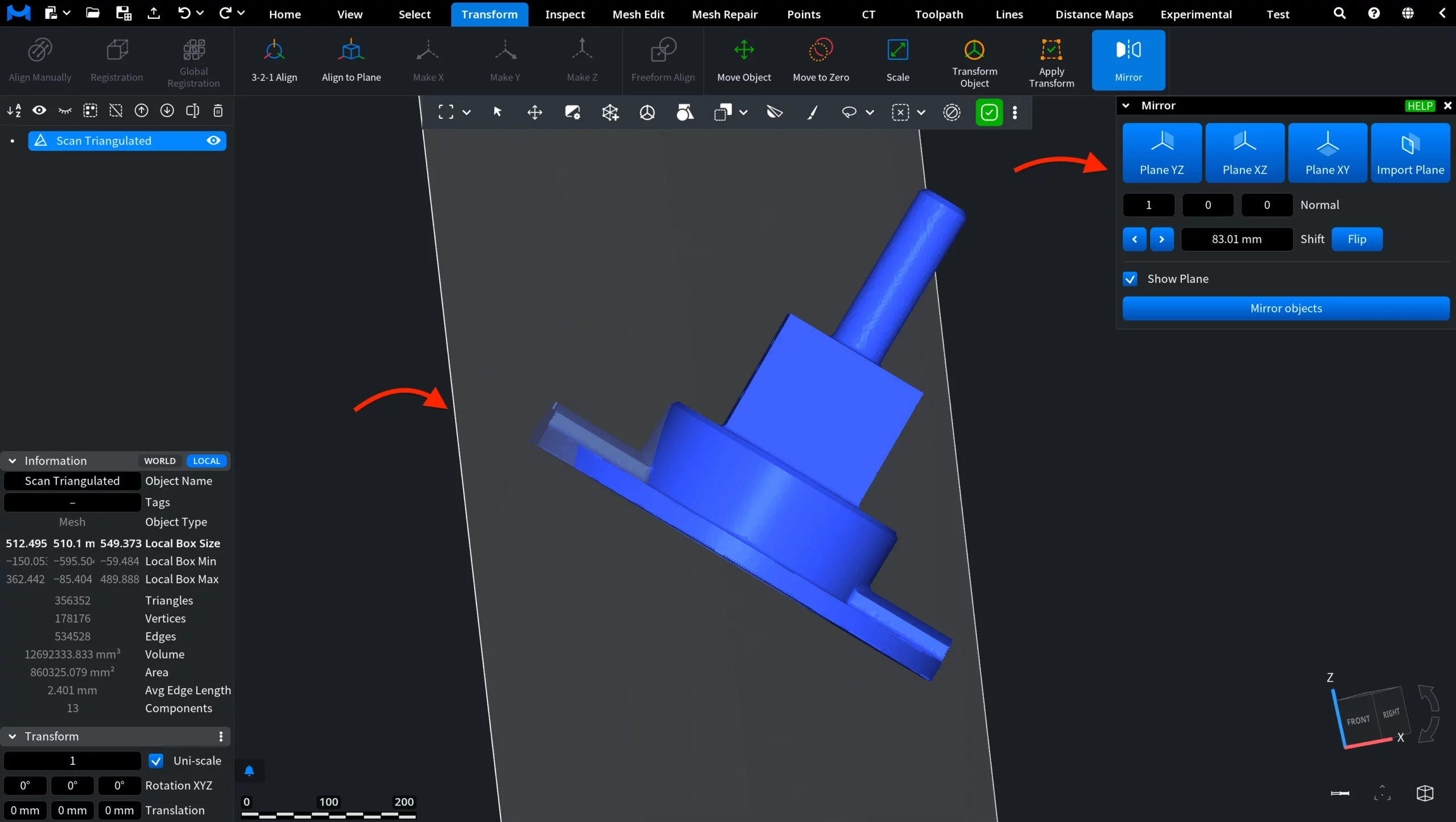1456x822 pixels.
Task: Toggle the Show Plane checkbox
Action: pos(1130,279)
